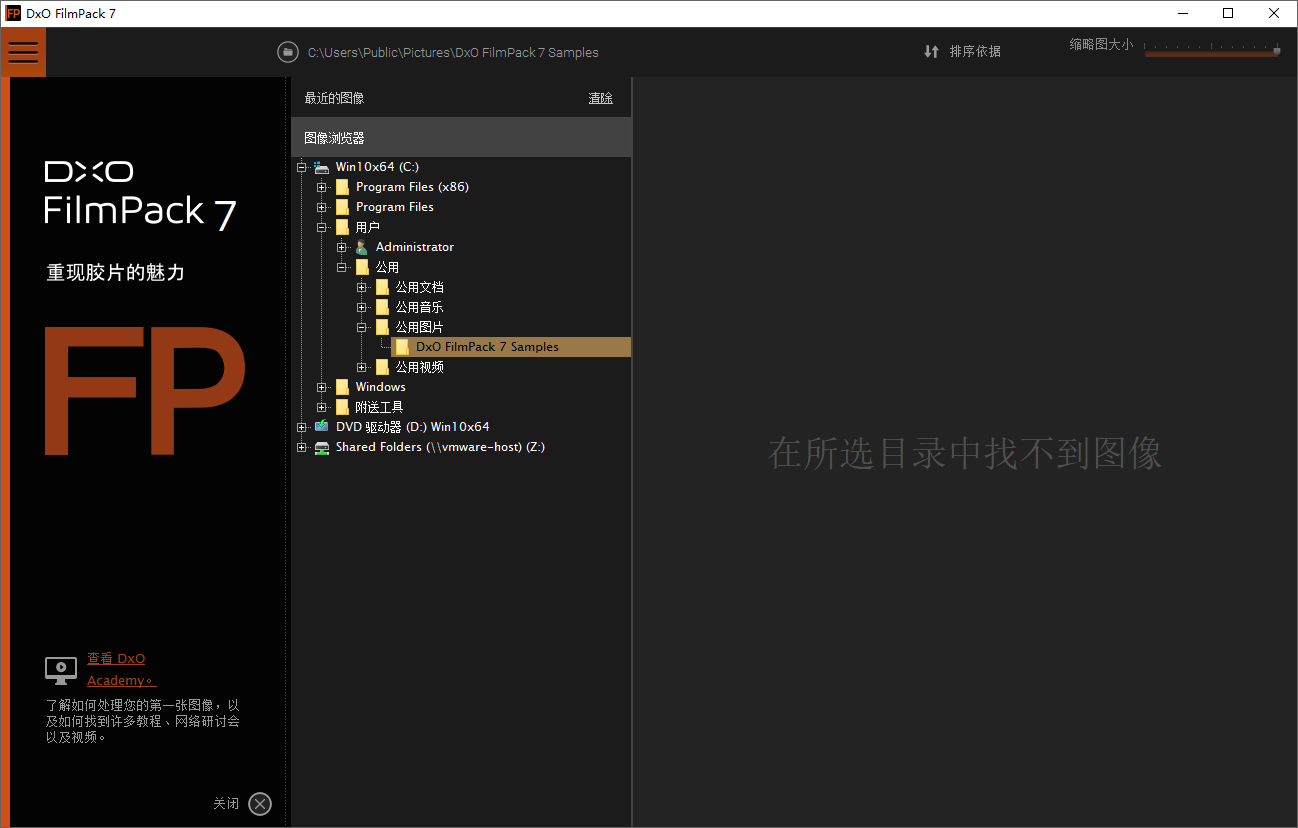Select the 公用视频 folder row
Screen dimensions: 1298x828
pyautogui.click(x=419, y=367)
